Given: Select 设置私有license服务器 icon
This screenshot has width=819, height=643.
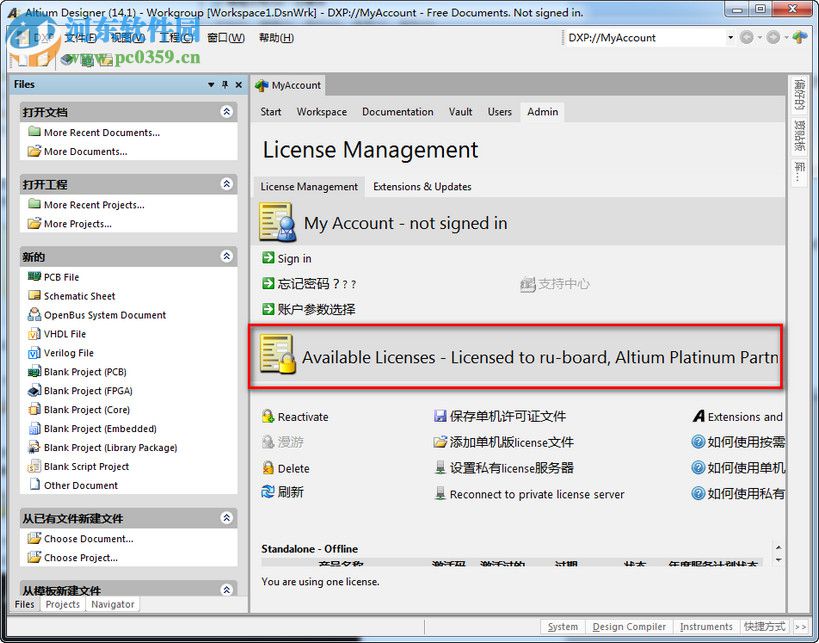Looking at the screenshot, I should 438,468.
